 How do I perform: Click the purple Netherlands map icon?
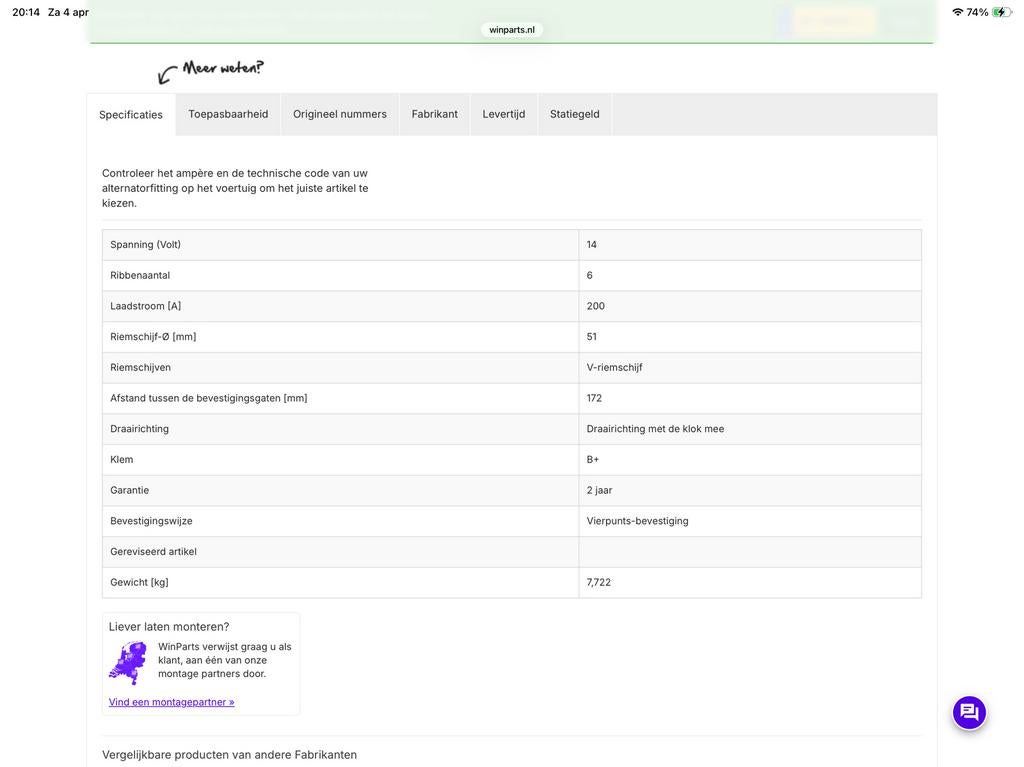tap(127, 663)
